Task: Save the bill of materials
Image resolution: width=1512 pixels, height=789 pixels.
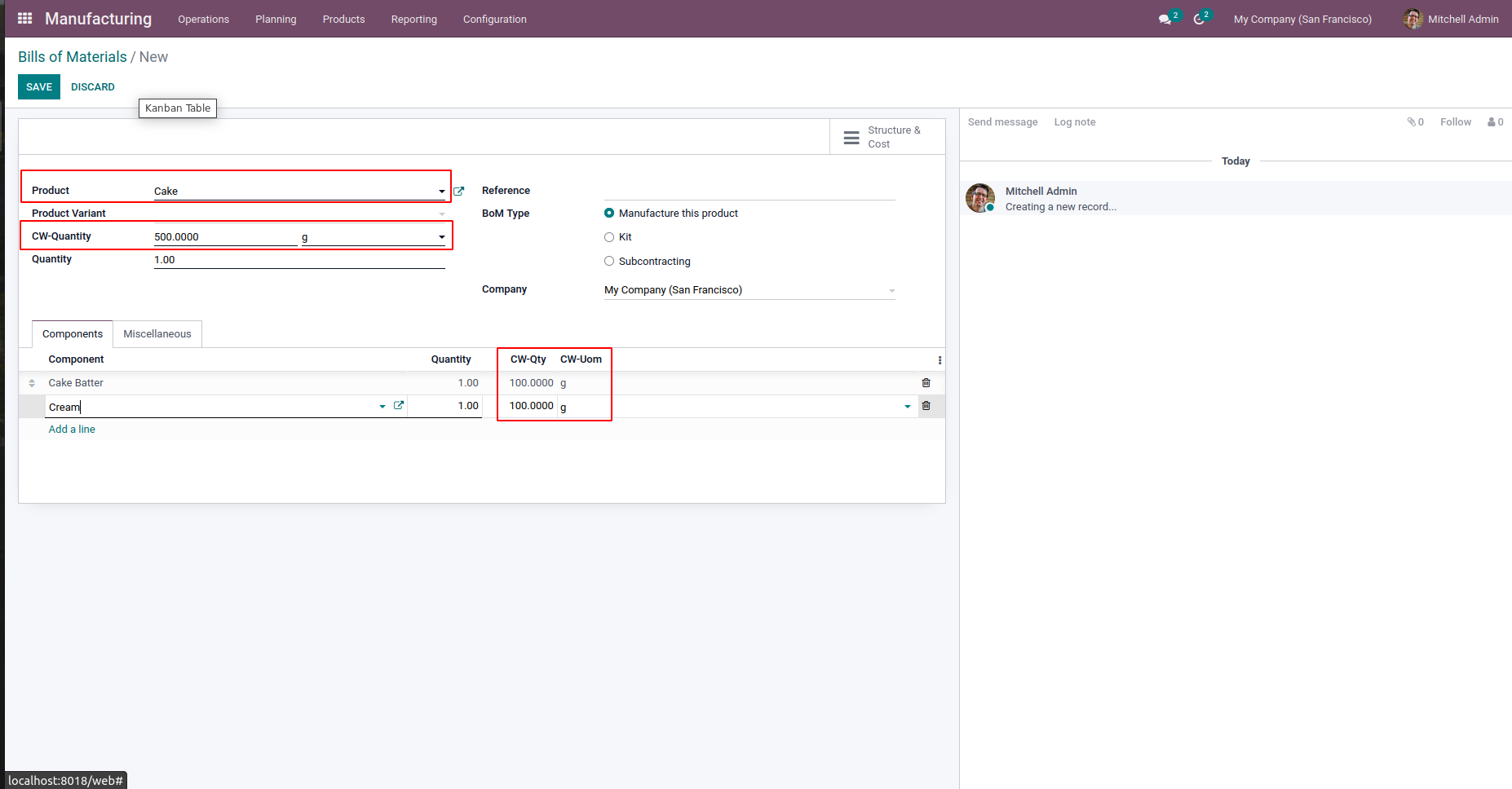Action: (39, 87)
